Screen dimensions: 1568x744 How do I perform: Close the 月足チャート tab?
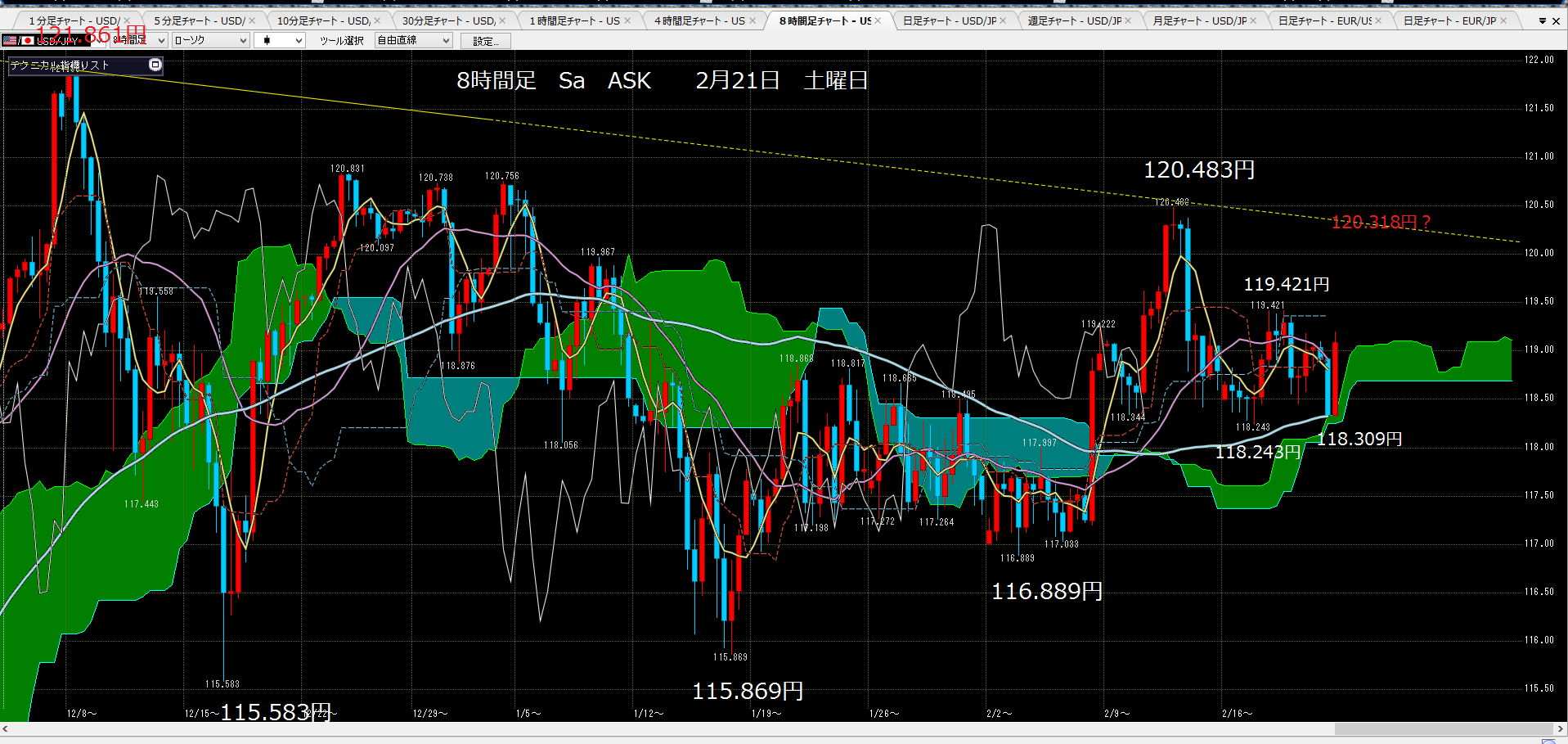1253,21
